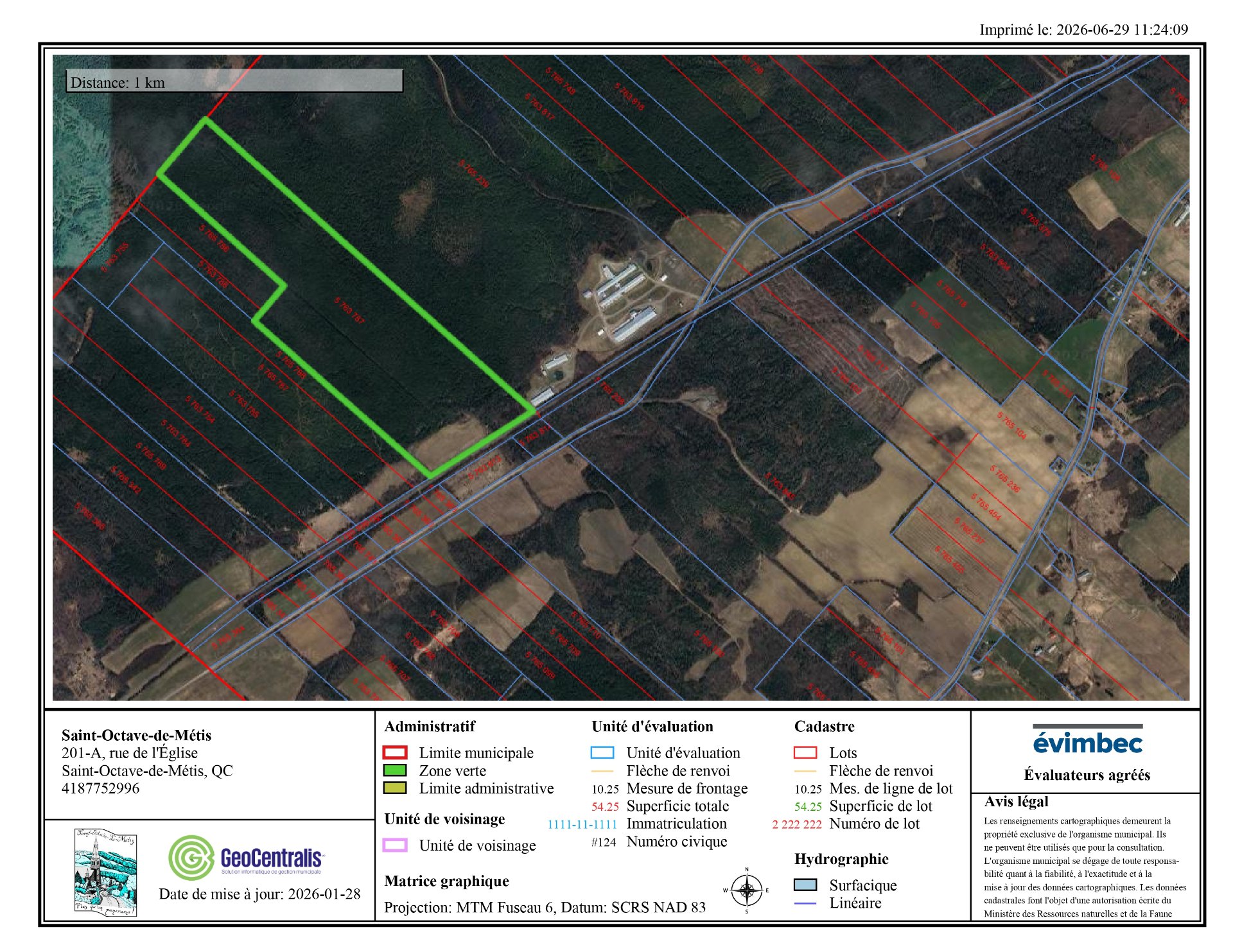
Task: Click the Zone verte green legend symbol
Action: click(x=394, y=770)
